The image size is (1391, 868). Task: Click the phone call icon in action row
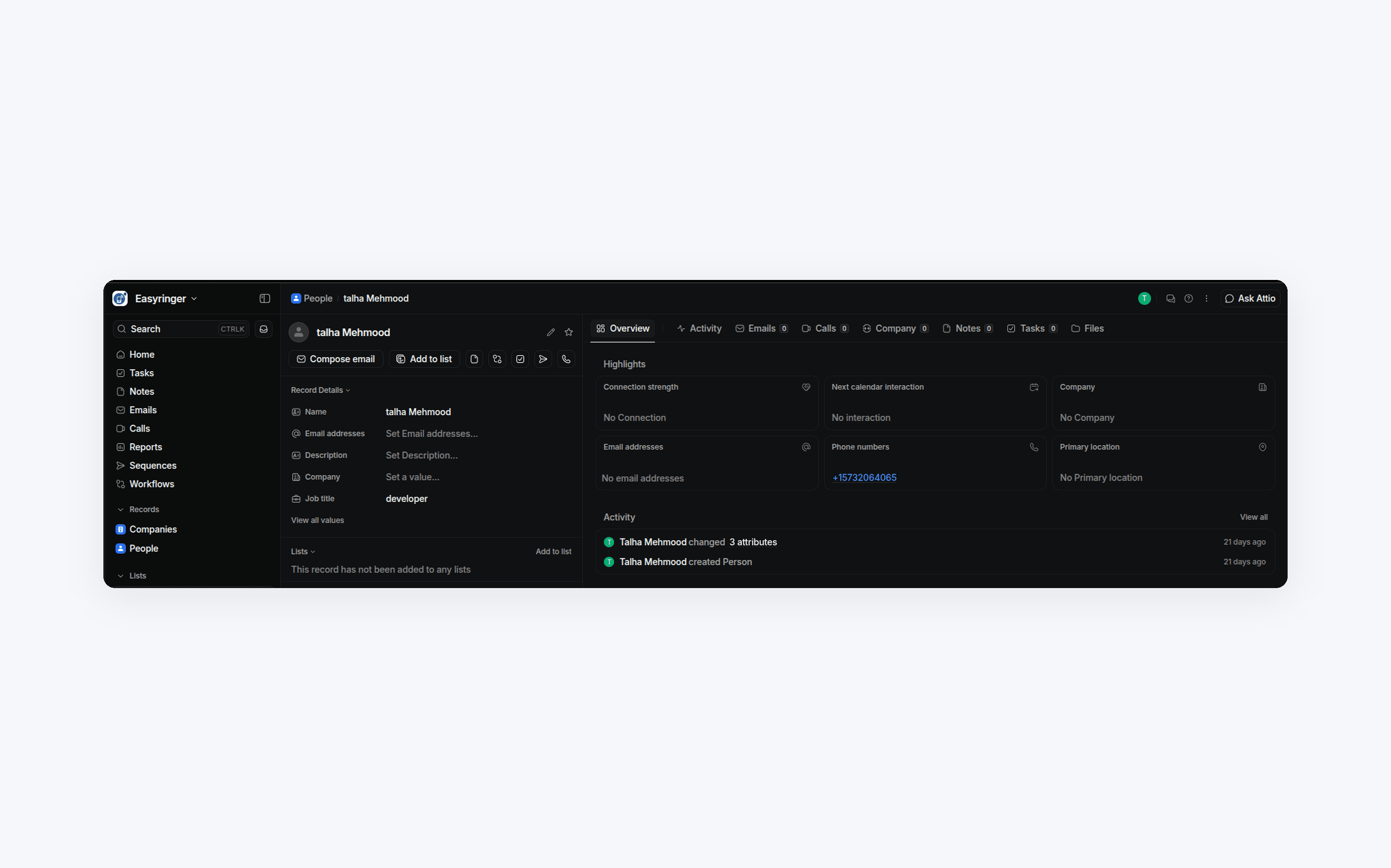click(566, 359)
